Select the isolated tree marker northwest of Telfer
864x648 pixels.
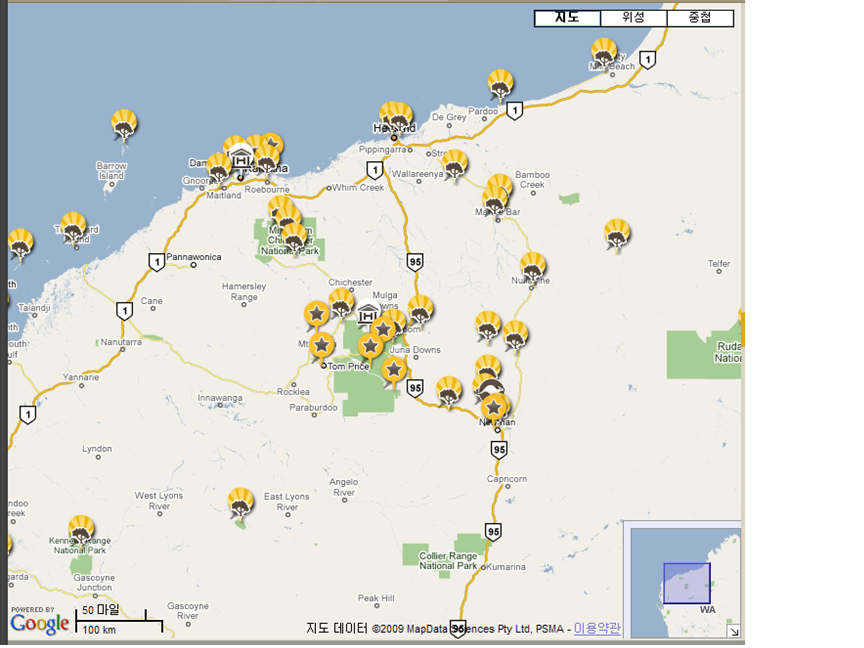tap(617, 234)
